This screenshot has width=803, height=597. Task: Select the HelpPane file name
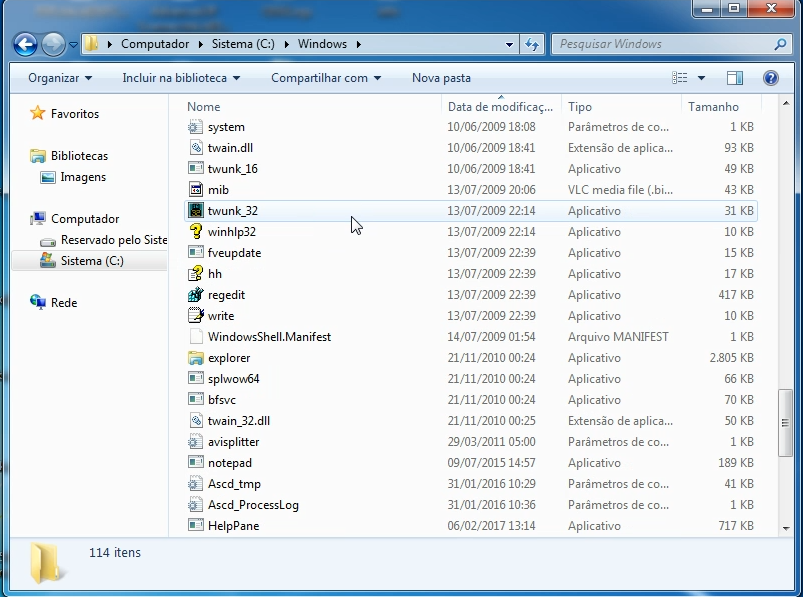coord(234,526)
